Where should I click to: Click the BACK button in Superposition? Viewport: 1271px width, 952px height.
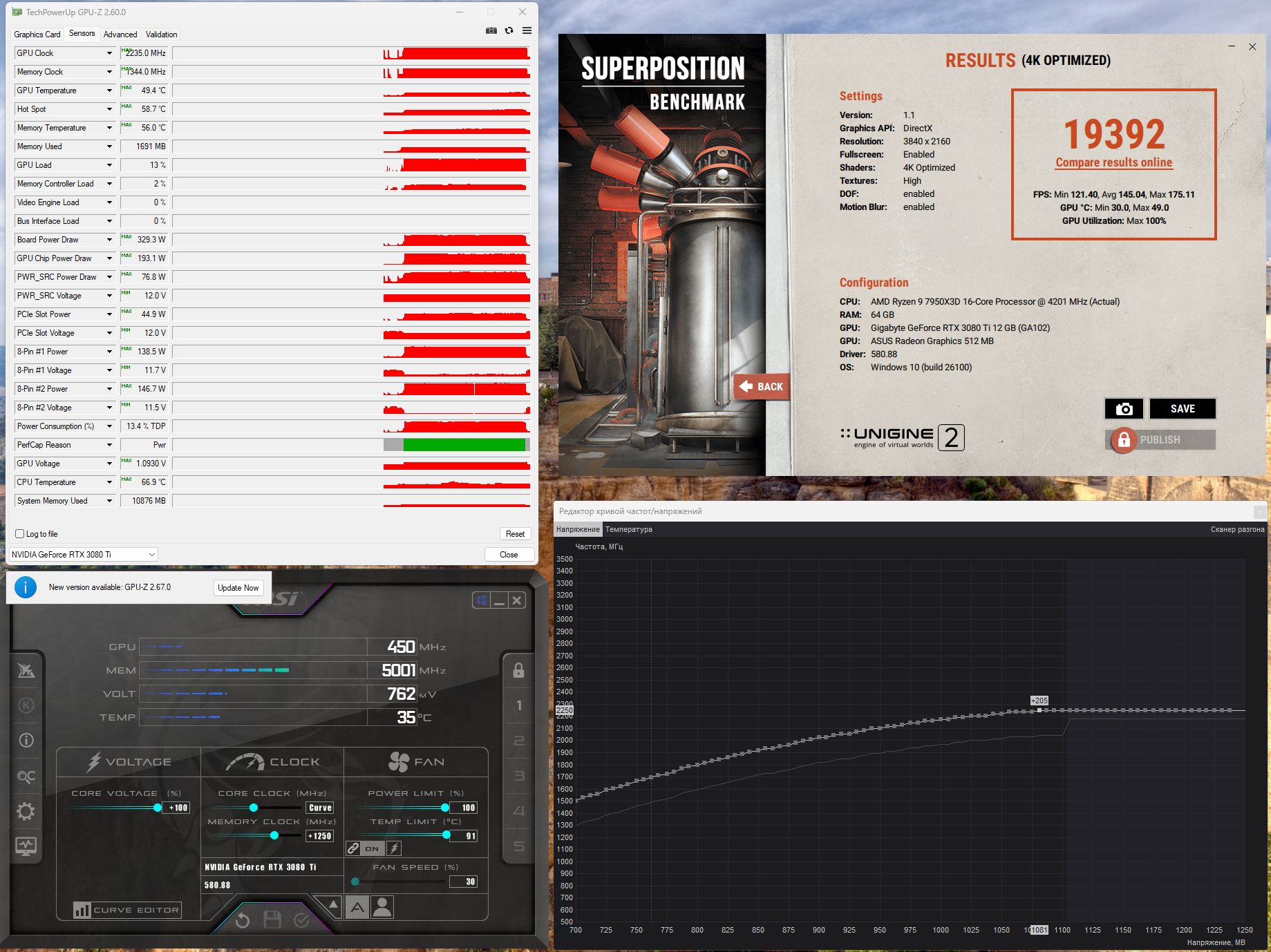[762, 387]
